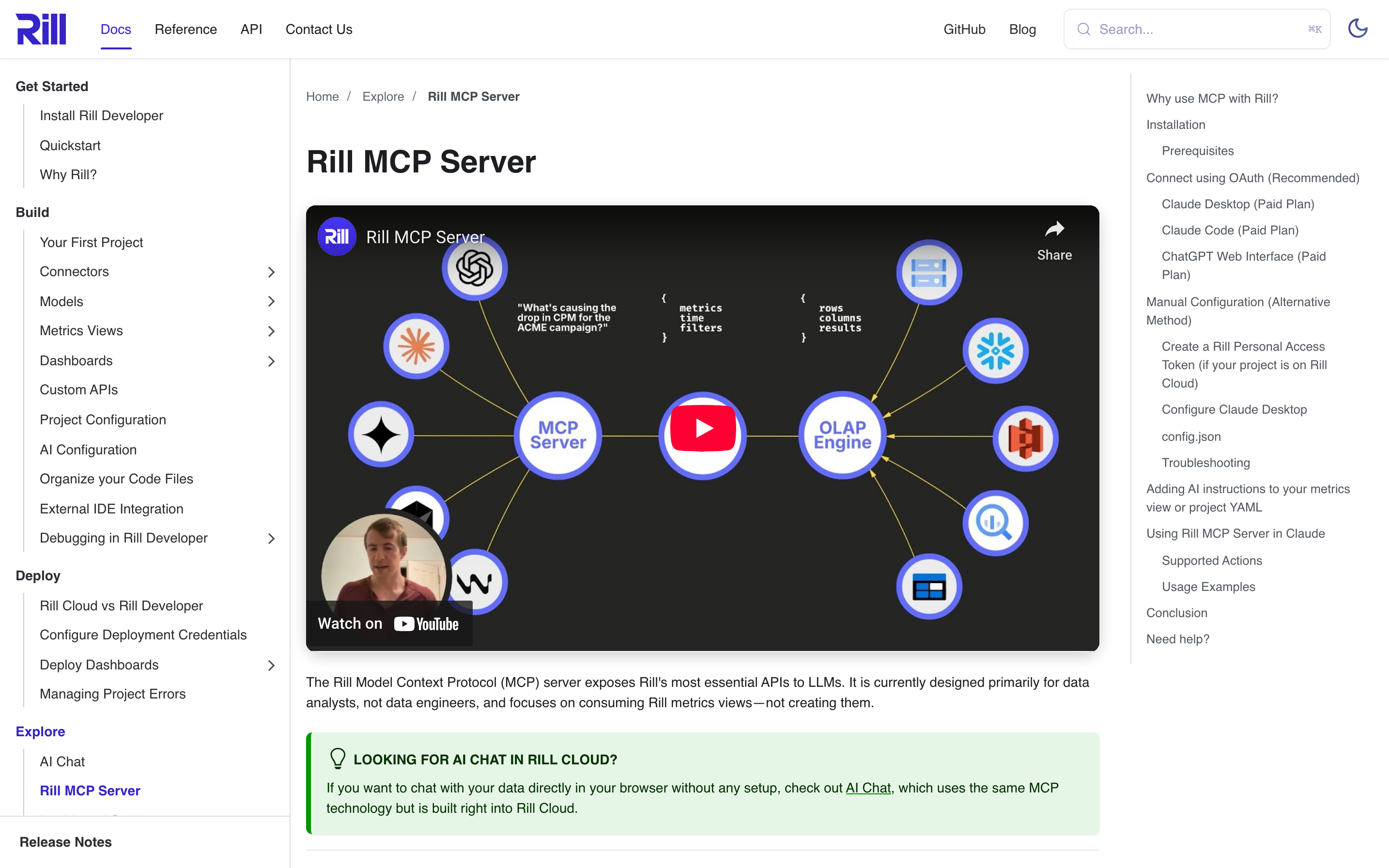Click the OLAP Engine circle in video

(x=842, y=435)
